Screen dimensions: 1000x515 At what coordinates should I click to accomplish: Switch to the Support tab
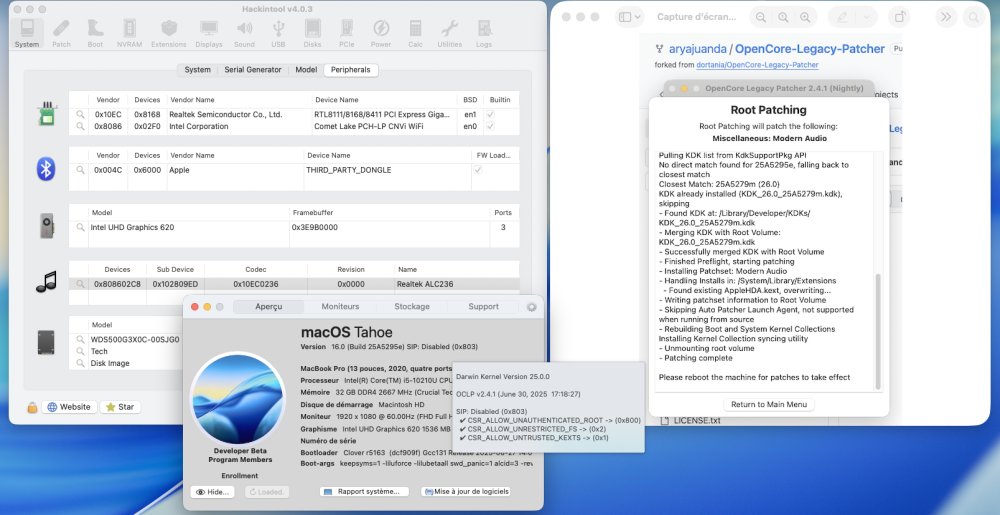483,307
